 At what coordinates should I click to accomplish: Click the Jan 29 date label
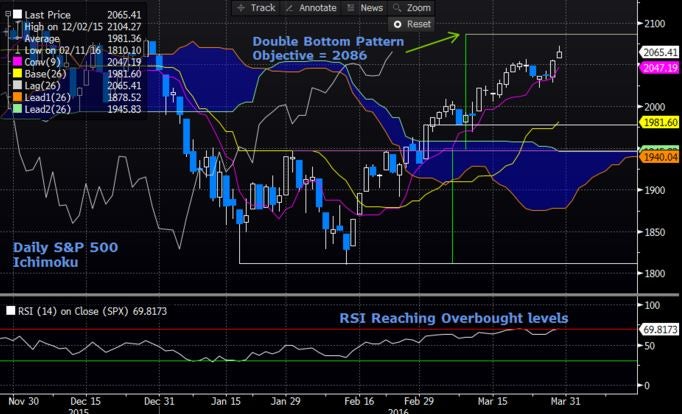[x=285, y=401]
